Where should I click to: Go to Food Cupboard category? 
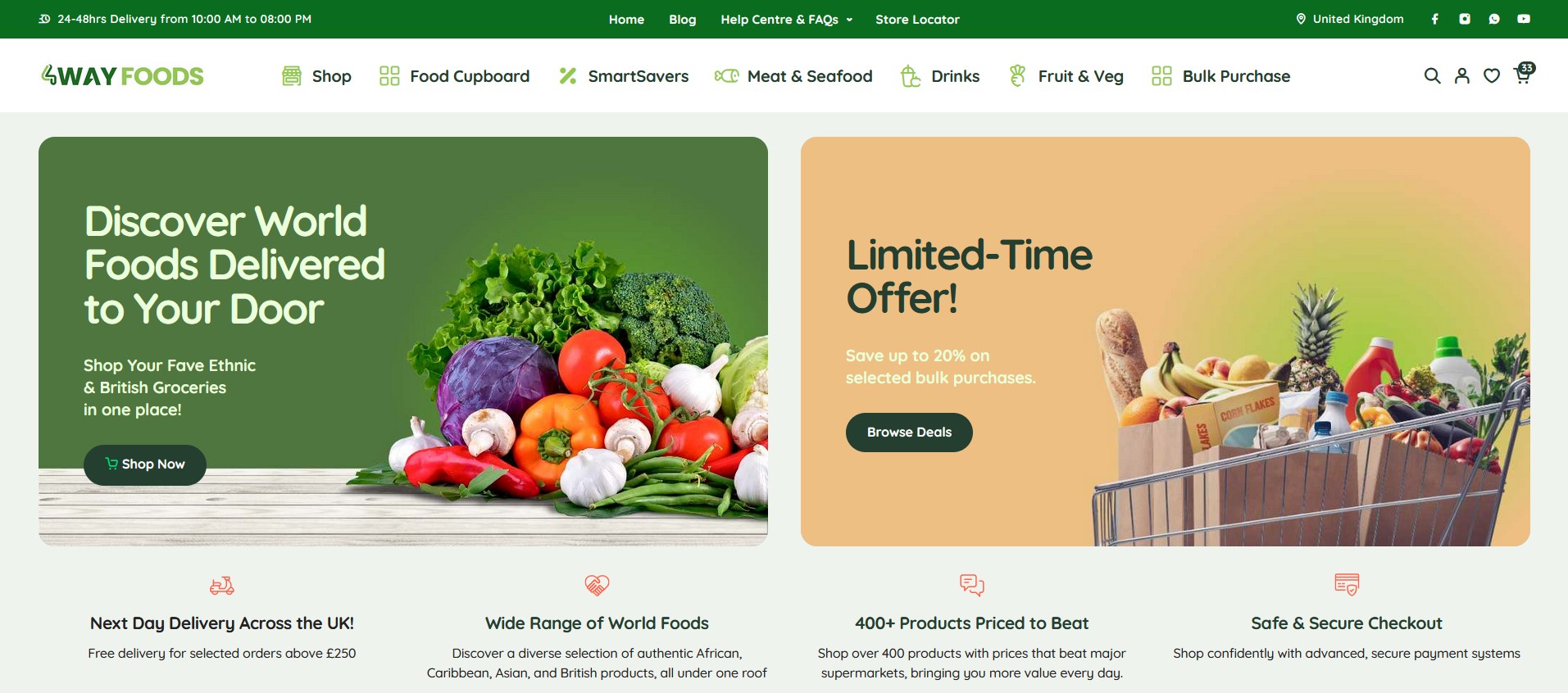tap(454, 76)
